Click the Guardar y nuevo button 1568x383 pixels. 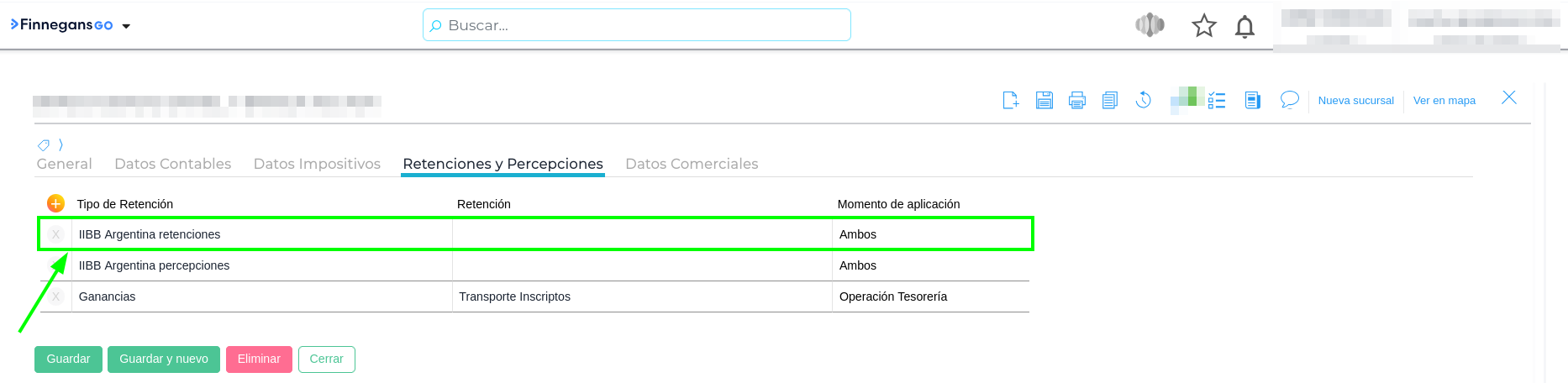164,359
